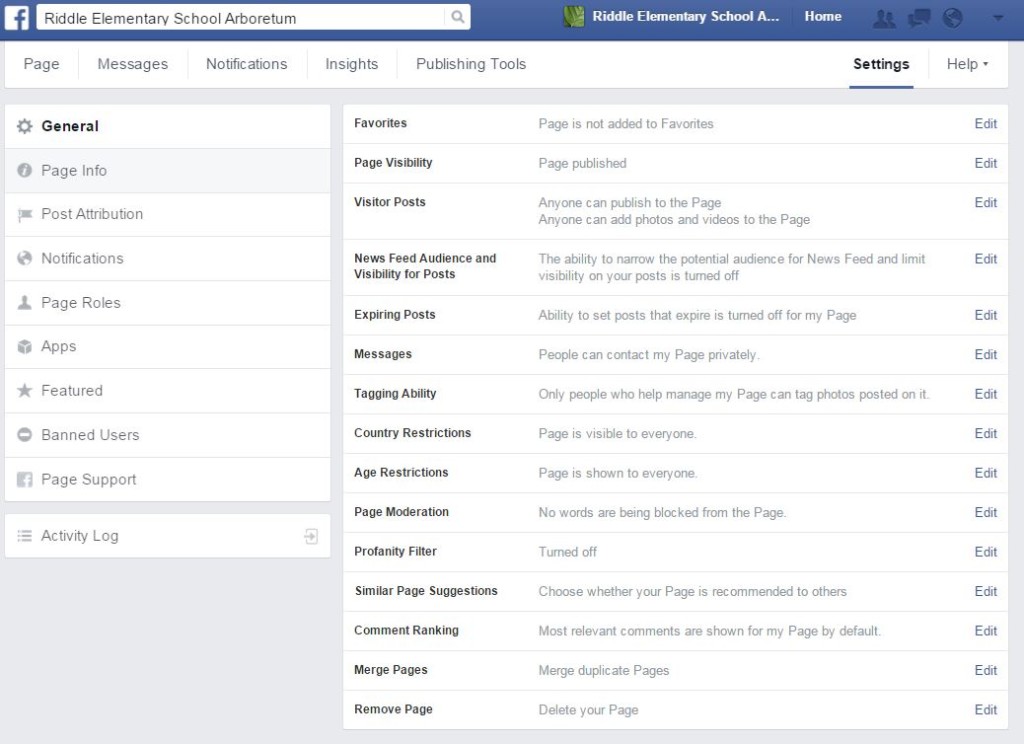The height and width of the screenshot is (744, 1024).
Task: Click the 'Turned off' Profanity Filter text
Action: [x=567, y=552]
